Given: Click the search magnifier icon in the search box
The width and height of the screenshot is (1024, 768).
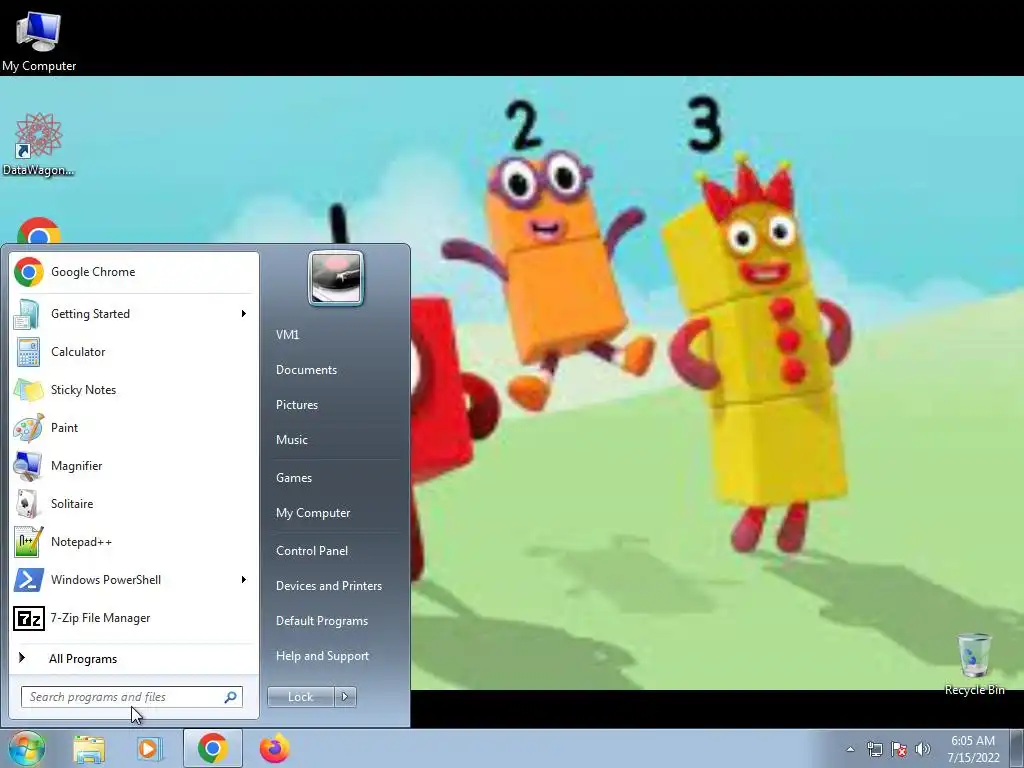Looking at the screenshot, I should click(231, 697).
